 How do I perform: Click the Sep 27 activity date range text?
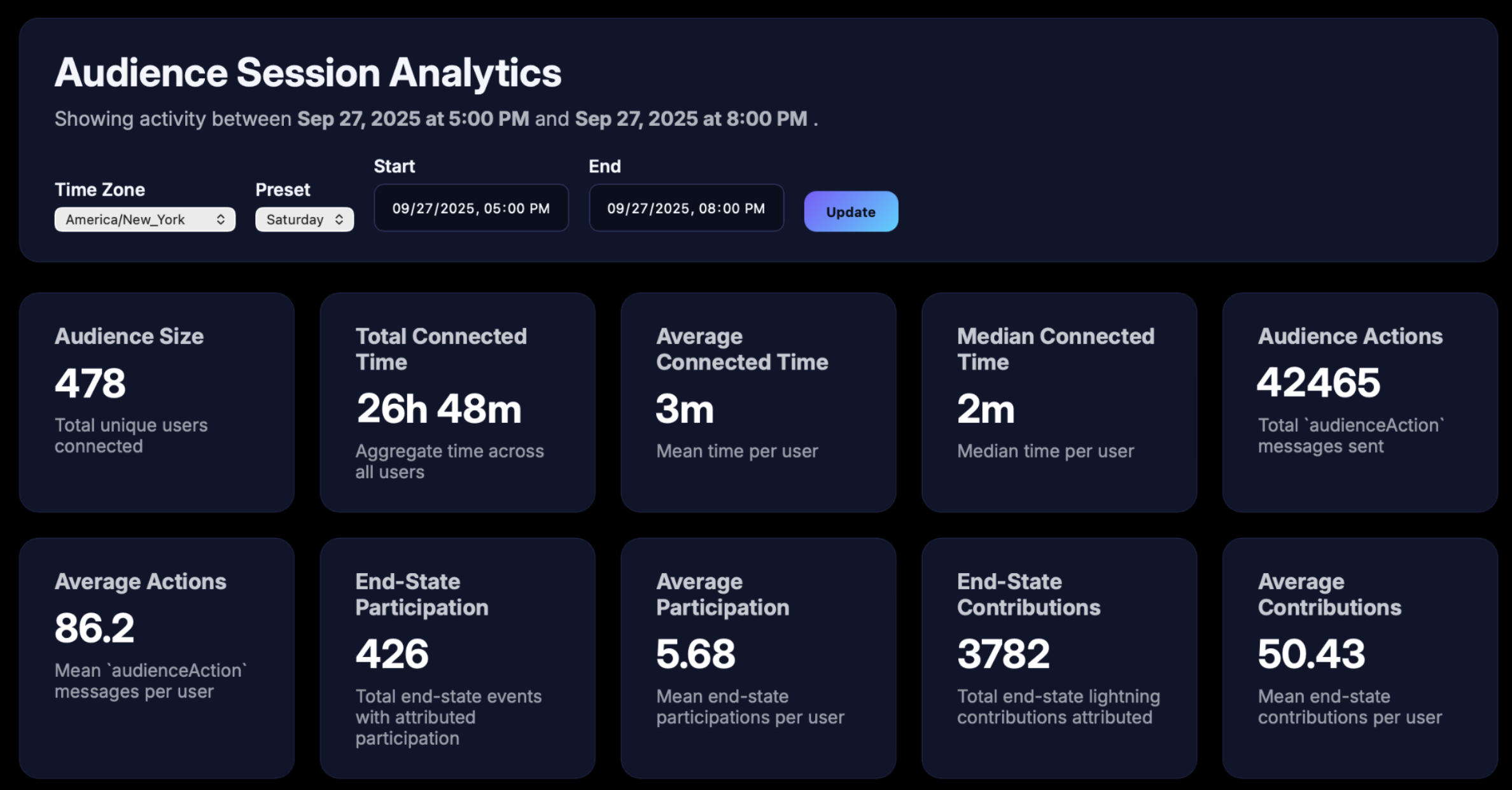436,118
